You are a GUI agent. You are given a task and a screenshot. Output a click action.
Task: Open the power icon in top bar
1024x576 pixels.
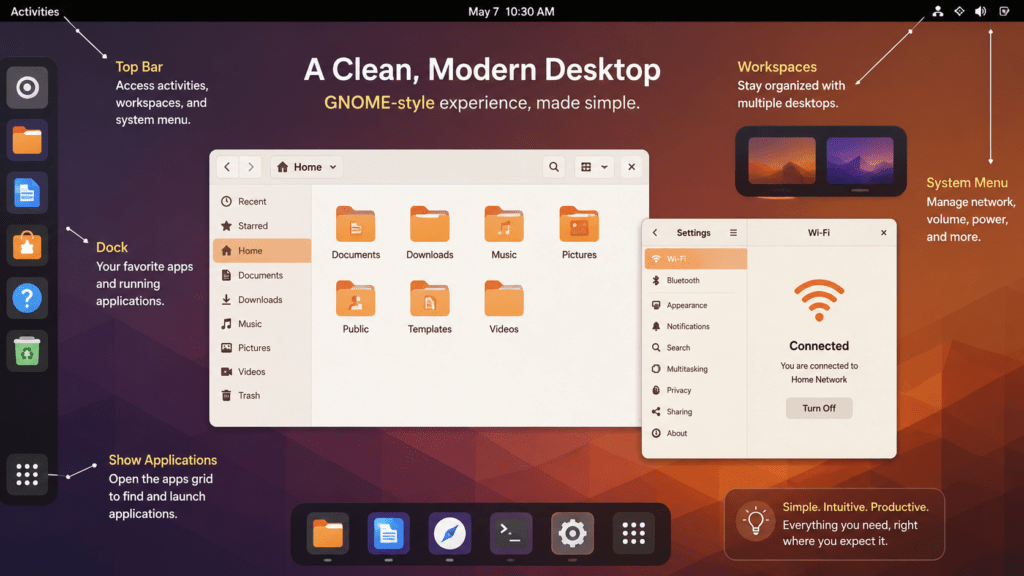(x=1004, y=11)
